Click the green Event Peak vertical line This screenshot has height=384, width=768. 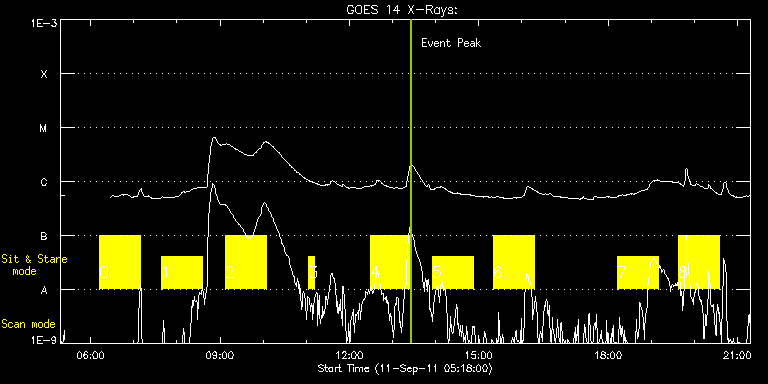411,181
